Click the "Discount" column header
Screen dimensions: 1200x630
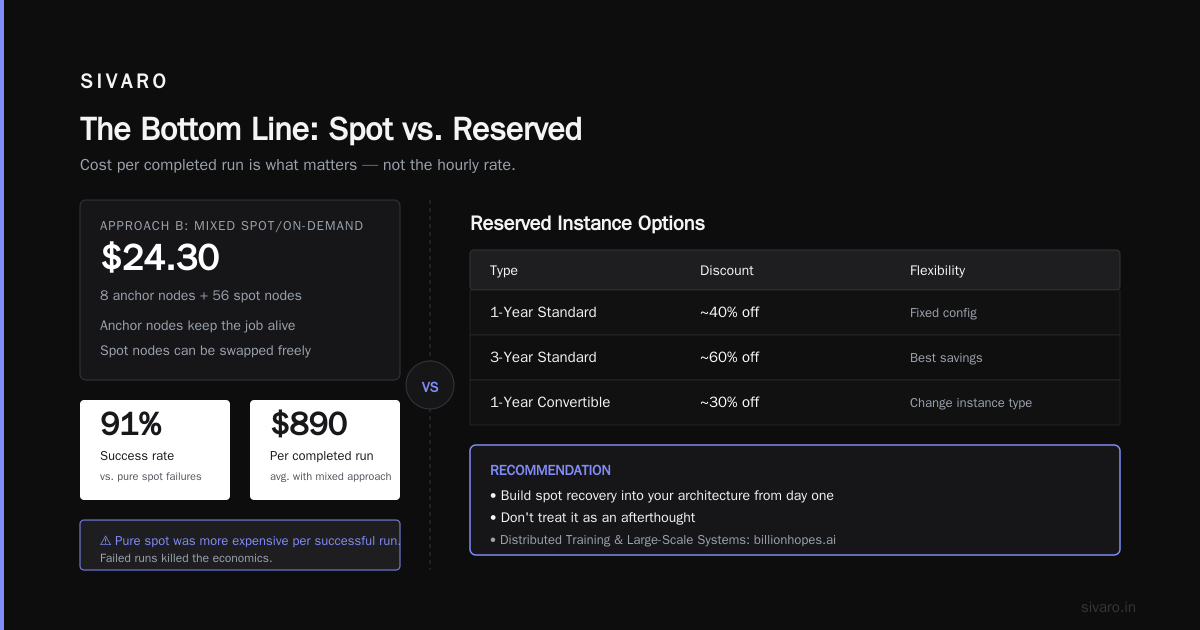727,270
